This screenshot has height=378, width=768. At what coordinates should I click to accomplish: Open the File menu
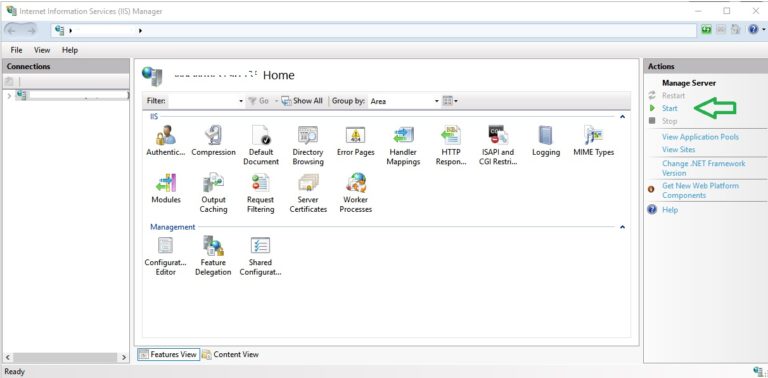pyautogui.click(x=16, y=50)
